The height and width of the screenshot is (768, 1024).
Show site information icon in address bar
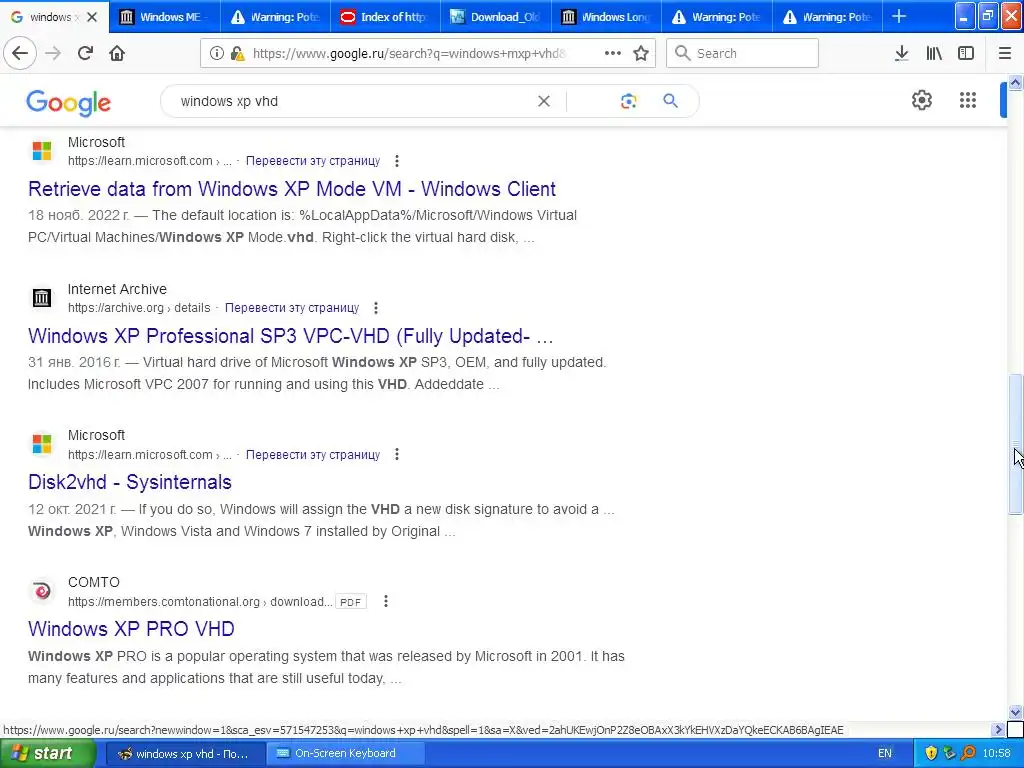click(x=217, y=53)
